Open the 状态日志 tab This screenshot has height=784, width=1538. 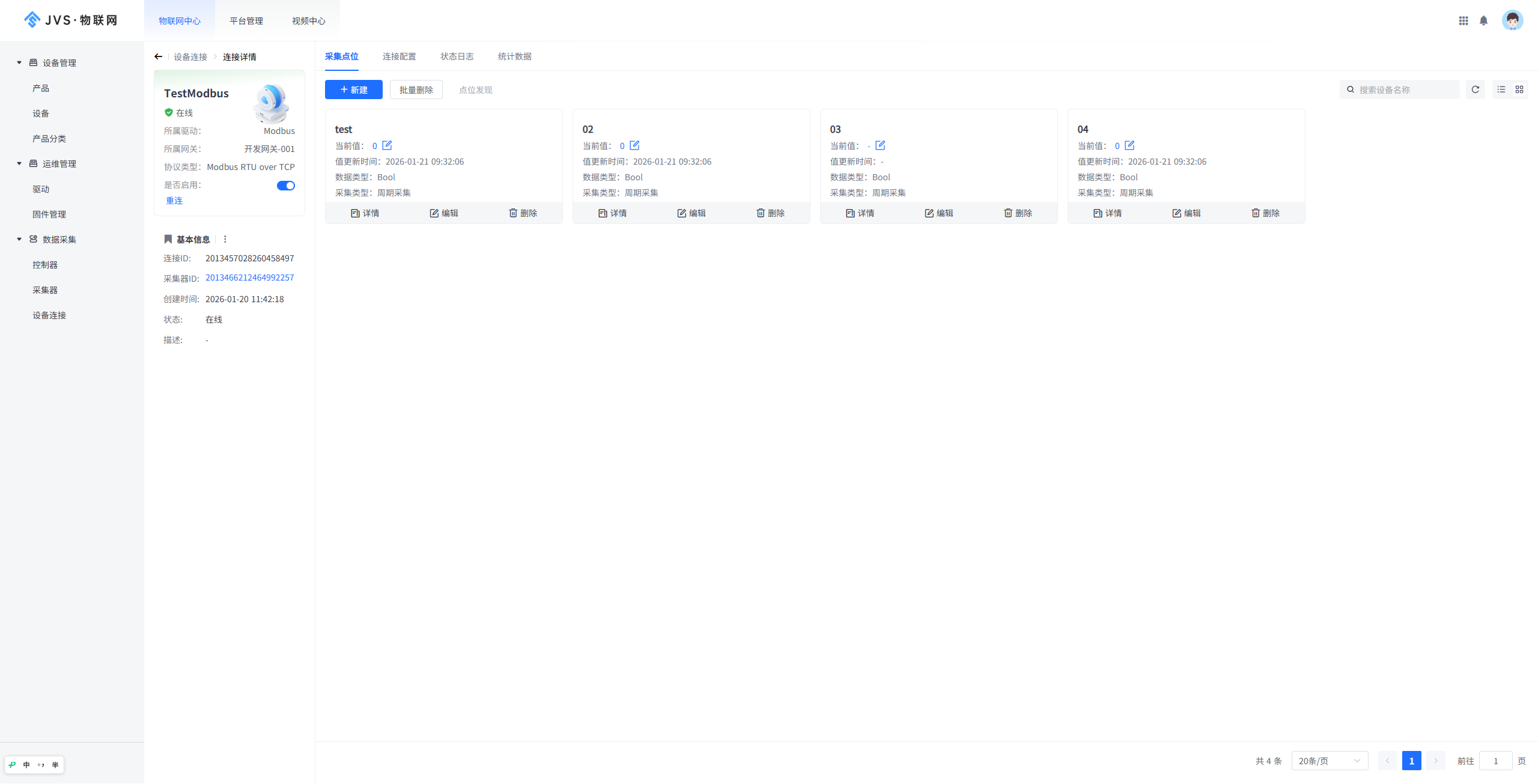tap(457, 56)
